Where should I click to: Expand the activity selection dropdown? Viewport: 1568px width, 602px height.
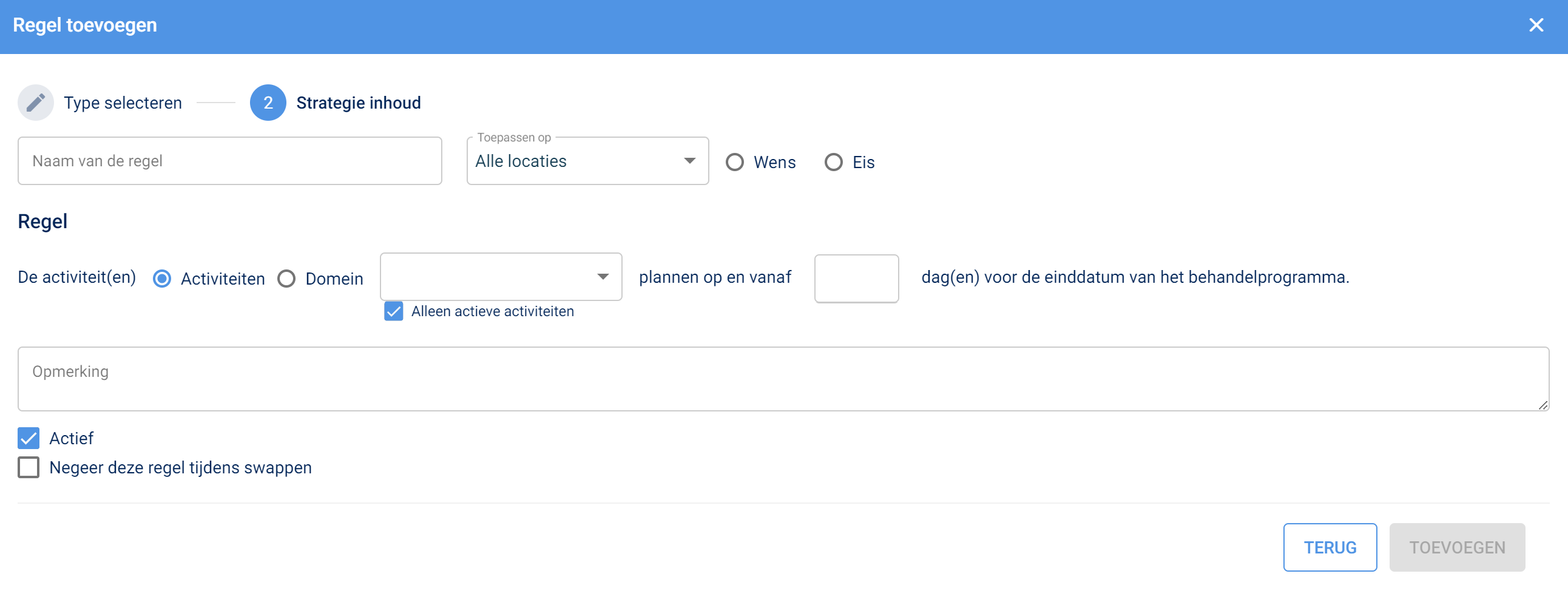603,277
